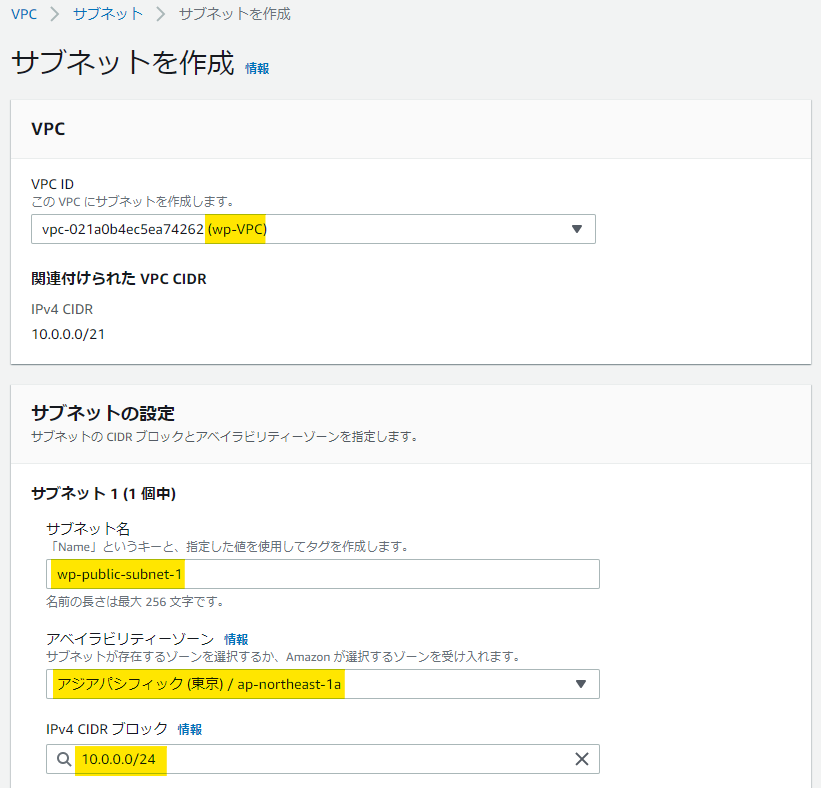Viewport: 821px width, 788px height.
Task: Open 情報 link next to IPv4 CIDR ブロック
Action: click(190, 729)
